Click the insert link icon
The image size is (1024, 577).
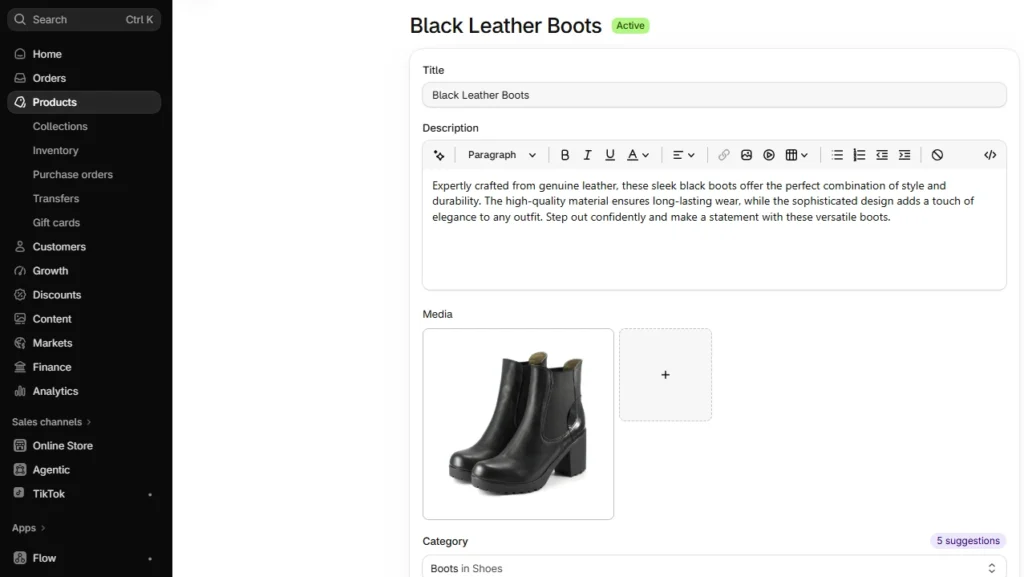[x=724, y=155]
